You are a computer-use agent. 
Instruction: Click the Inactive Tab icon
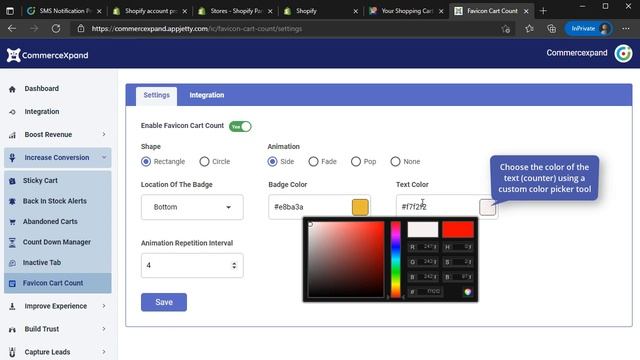click(x=12, y=263)
